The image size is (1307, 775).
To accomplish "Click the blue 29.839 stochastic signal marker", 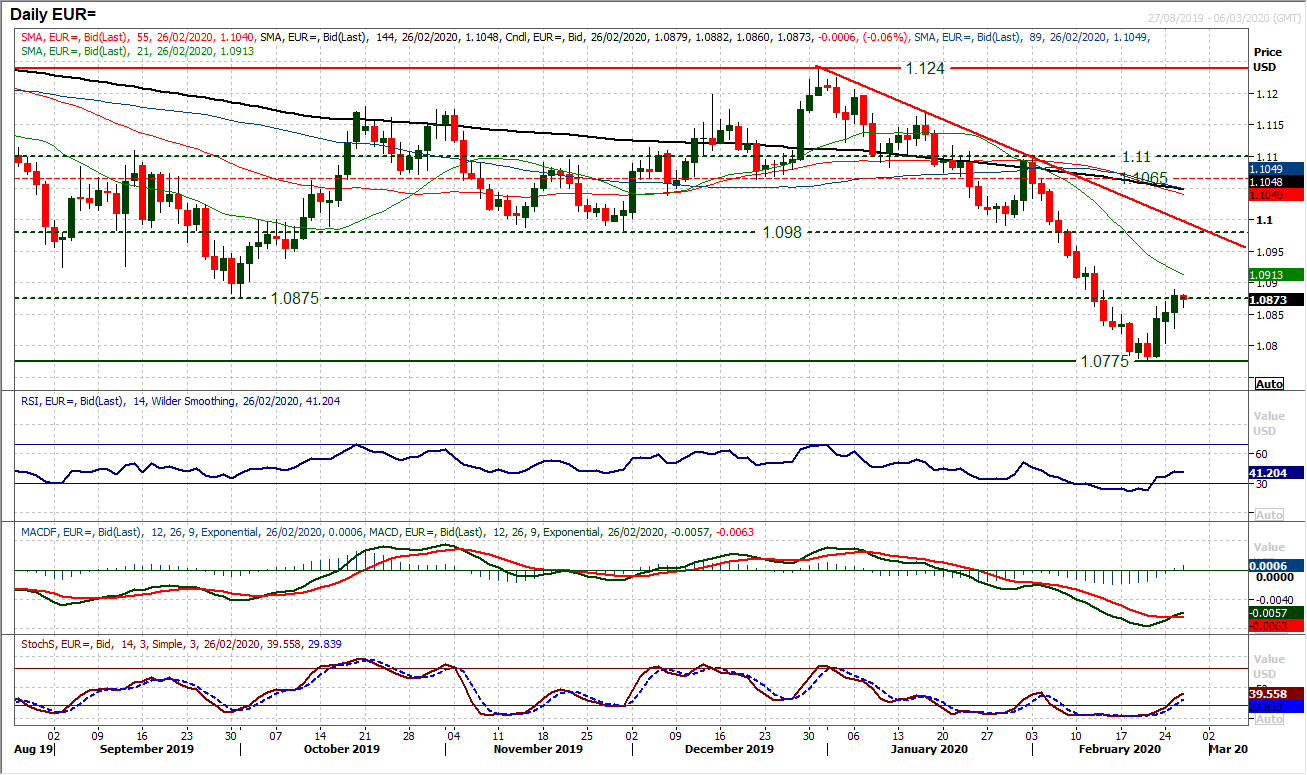I will 1266,705.
